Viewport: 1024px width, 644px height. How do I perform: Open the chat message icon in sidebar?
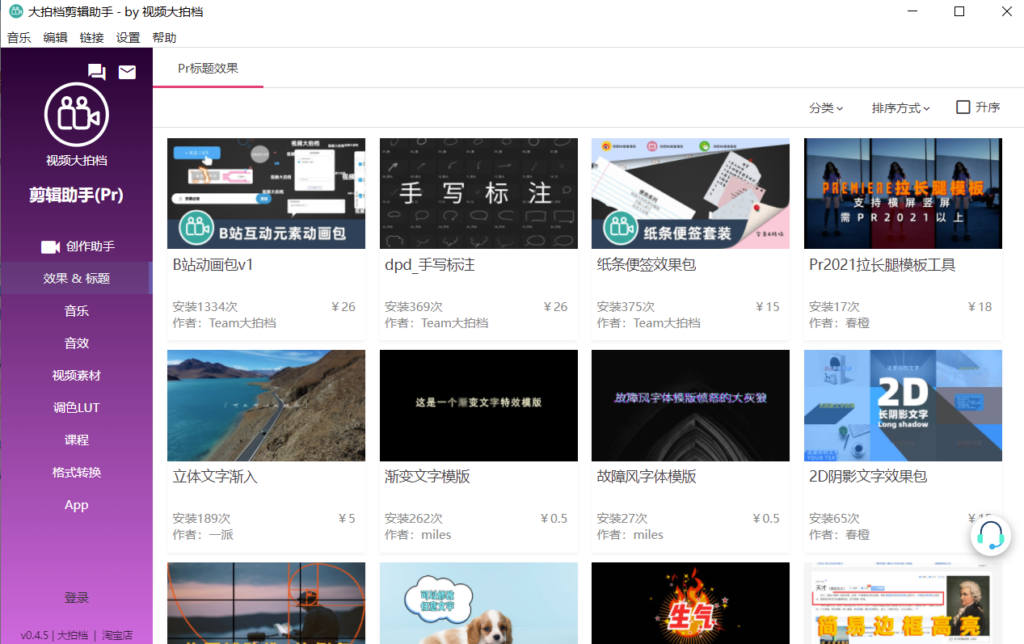click(x=96, y=72)
